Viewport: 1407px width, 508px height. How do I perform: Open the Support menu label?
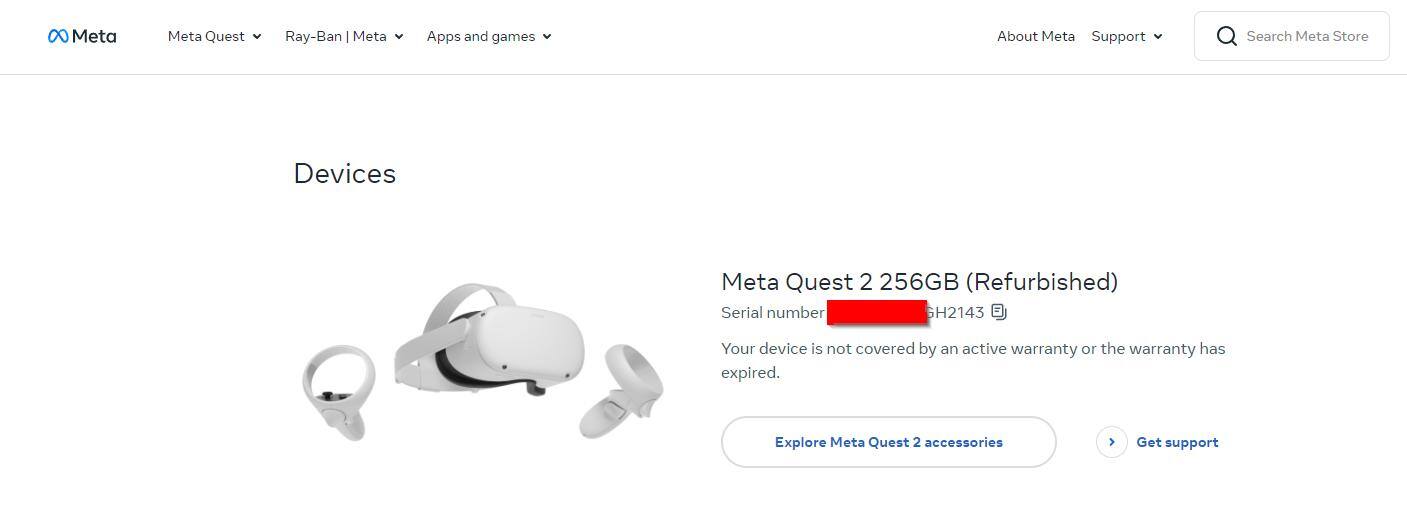click(x=1118, y=36)
